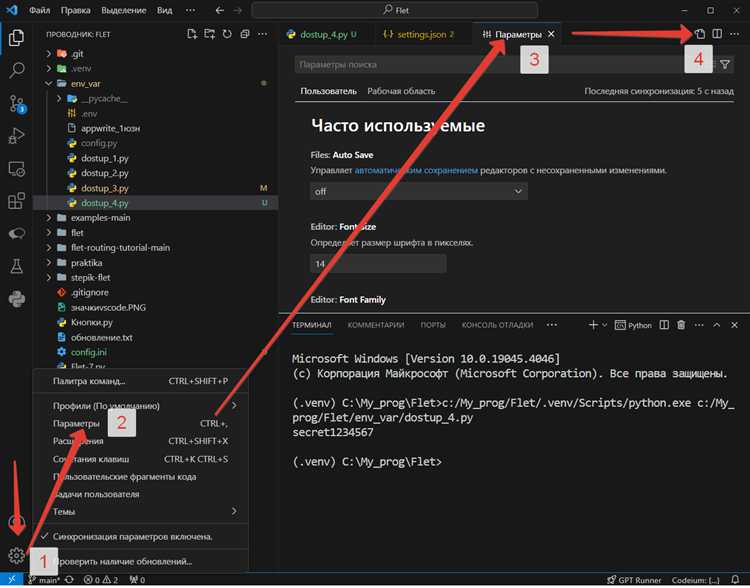The height and width of the screenshot is (588, 750).
Task: Open Files Auto Save dropdown
Action: (x=419, y=191)
